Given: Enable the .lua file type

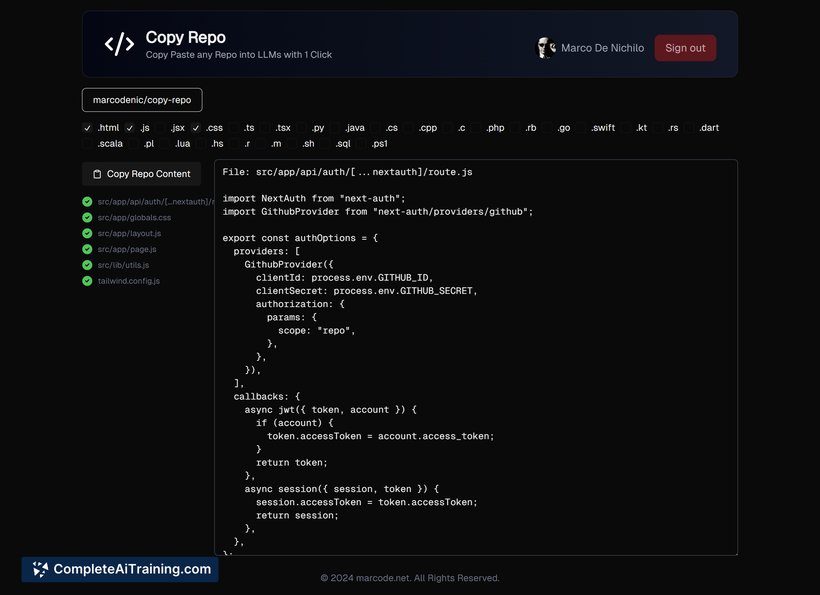Looking at the screenshot, I should (x=165, y=144).
